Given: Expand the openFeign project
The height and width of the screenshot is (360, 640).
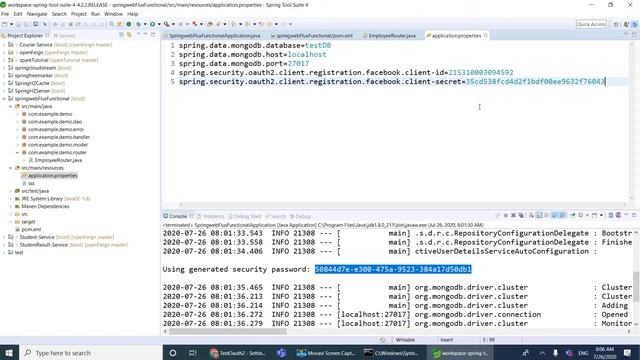Looking at the screenshot, I should 4,52.
